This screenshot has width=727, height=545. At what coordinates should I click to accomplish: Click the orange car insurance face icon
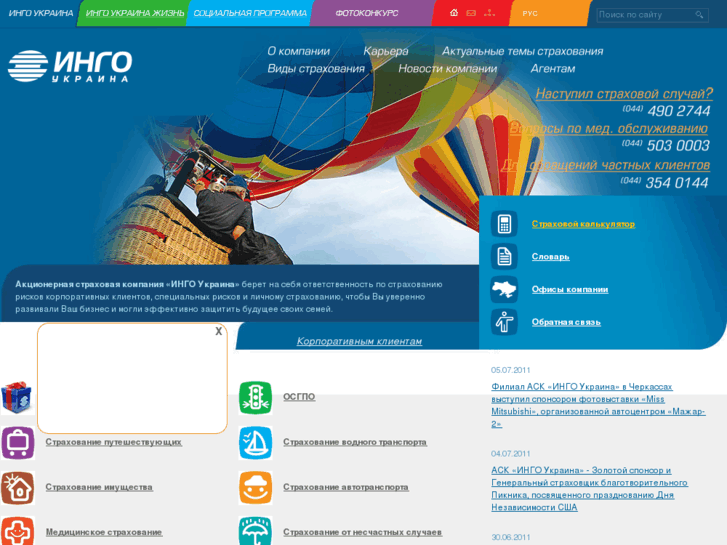(x=255, y=487)
